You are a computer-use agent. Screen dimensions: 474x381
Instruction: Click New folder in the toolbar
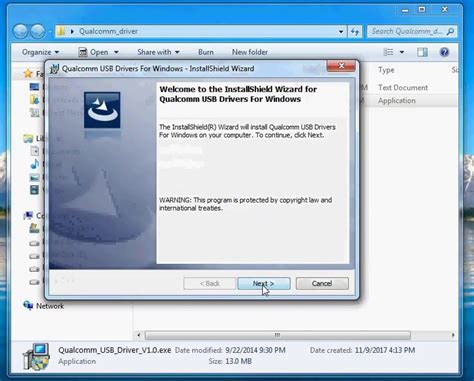point(250,52)
